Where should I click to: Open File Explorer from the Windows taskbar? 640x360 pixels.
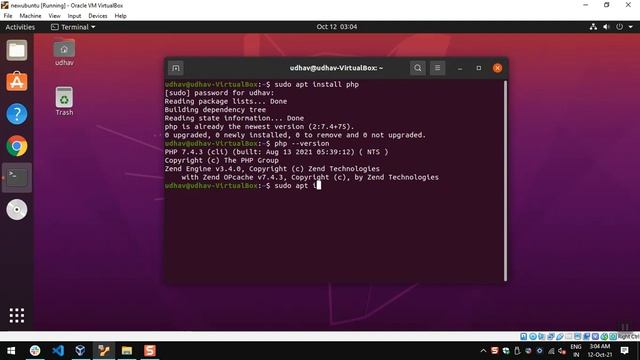pos(127,351)
